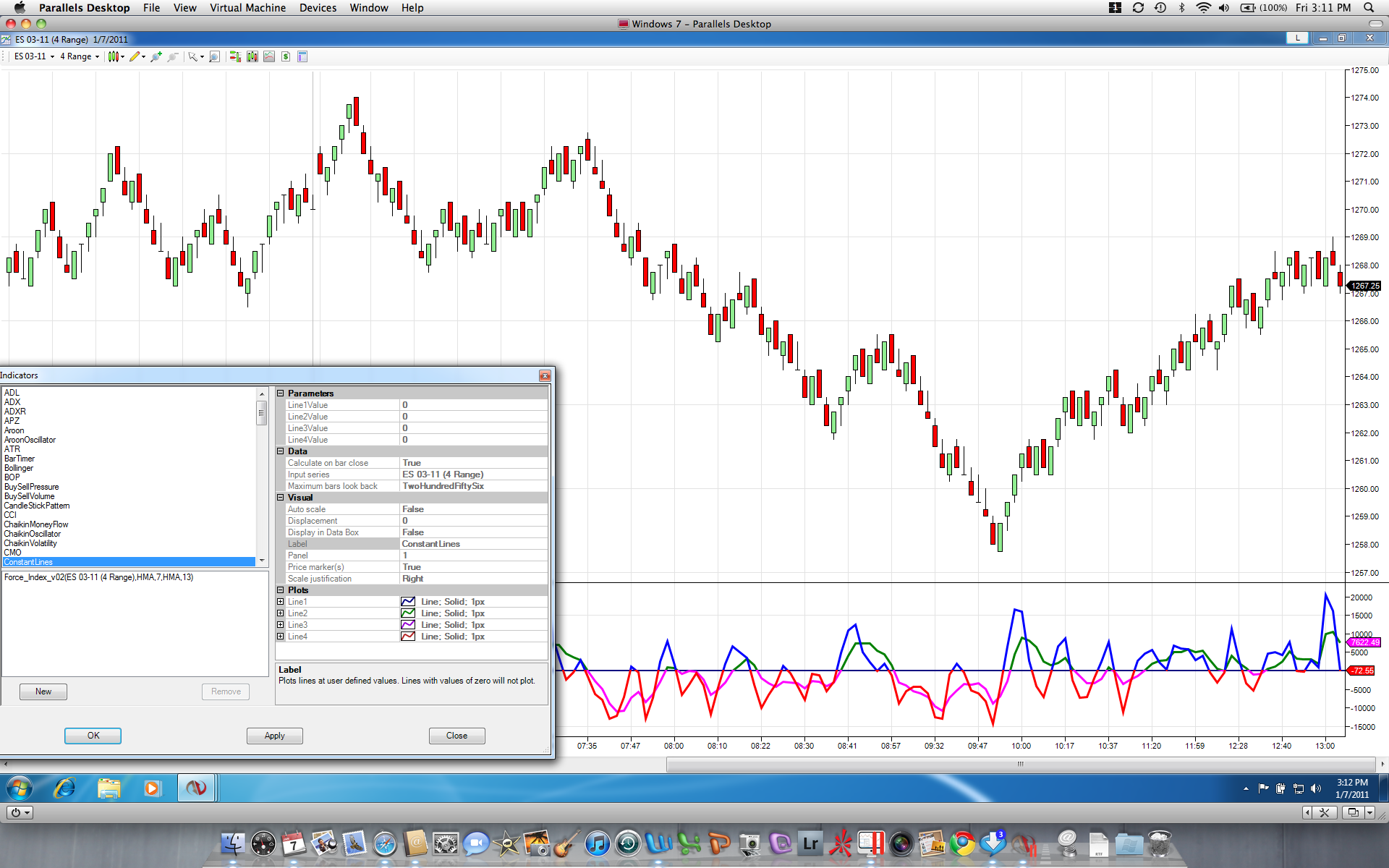The height and width of the screenshot is (868, 1389).
Task: Click the Line2 green color swatch
Action: pyautogui.click(x=408, y=613)
